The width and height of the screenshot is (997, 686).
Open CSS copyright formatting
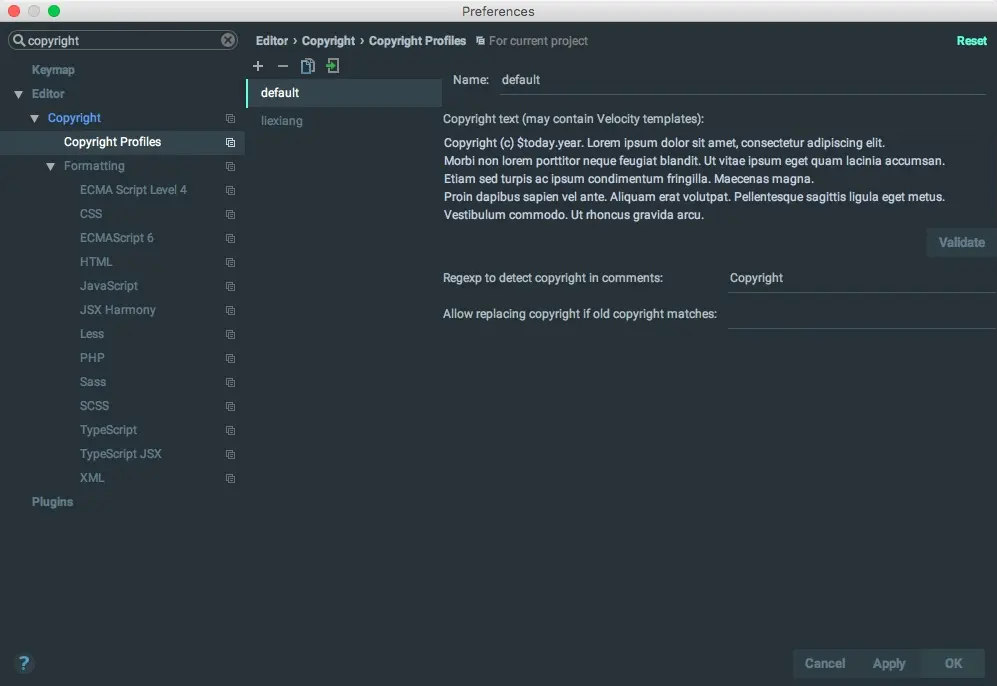point(91,214)
